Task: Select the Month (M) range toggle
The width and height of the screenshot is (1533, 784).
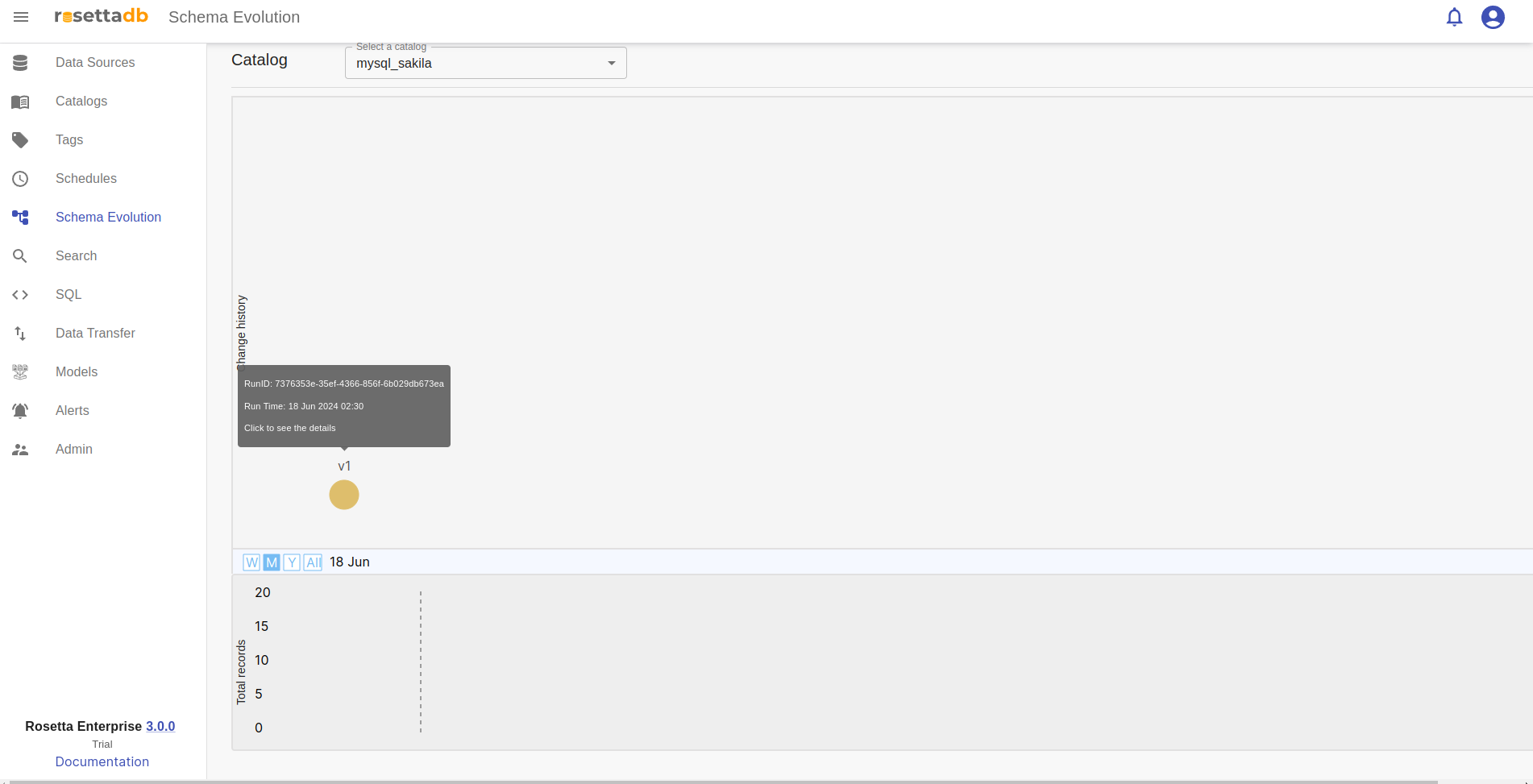Action: tap(272, 562)
